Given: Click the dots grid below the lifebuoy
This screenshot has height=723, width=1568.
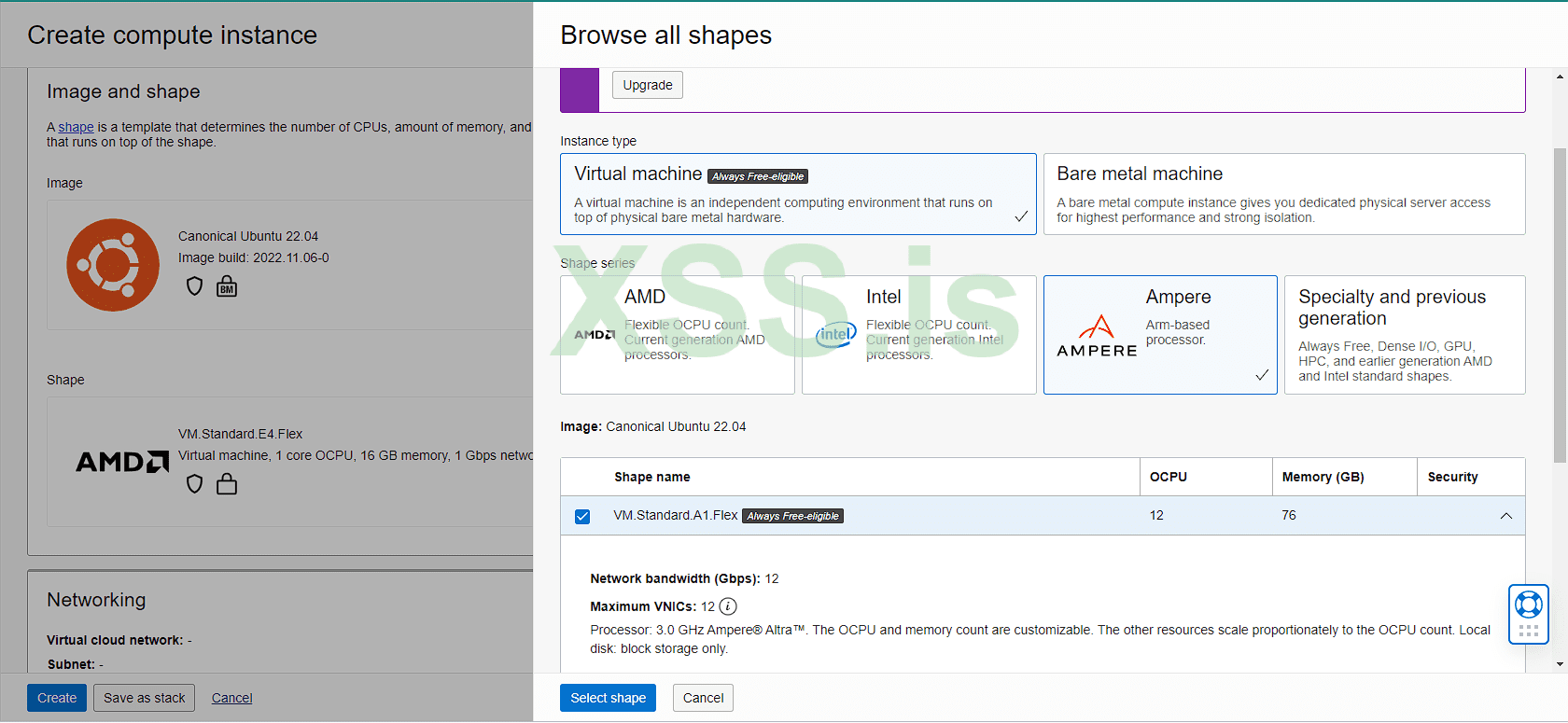Looking at the screenshot, I should tap(1529, 632).
